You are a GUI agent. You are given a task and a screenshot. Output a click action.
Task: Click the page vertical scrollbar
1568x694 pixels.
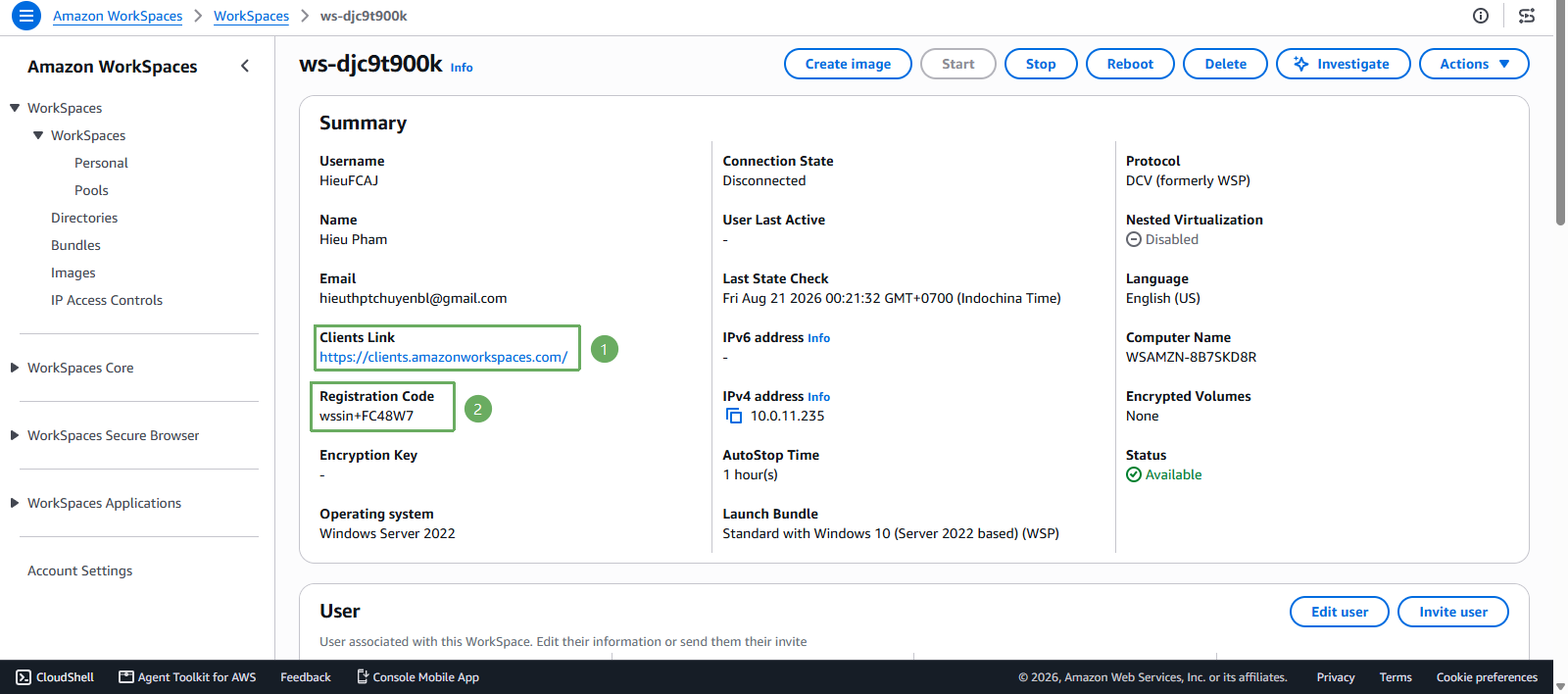coord(1560,113)
